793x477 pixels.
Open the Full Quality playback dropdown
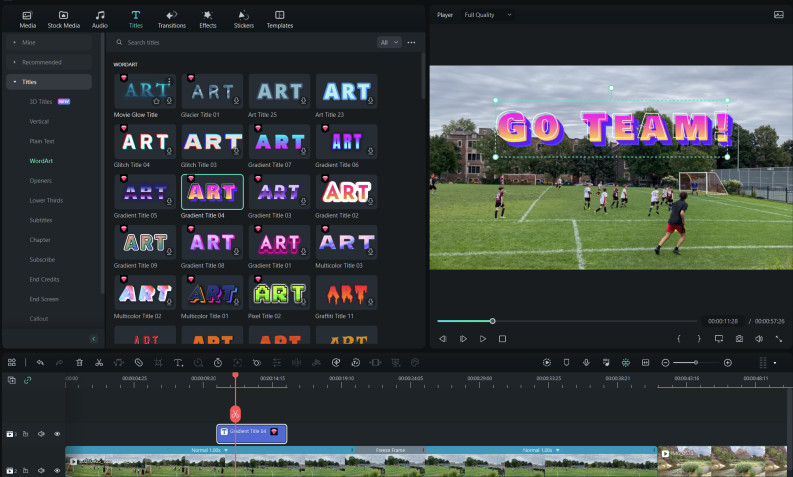pos(488,15)
